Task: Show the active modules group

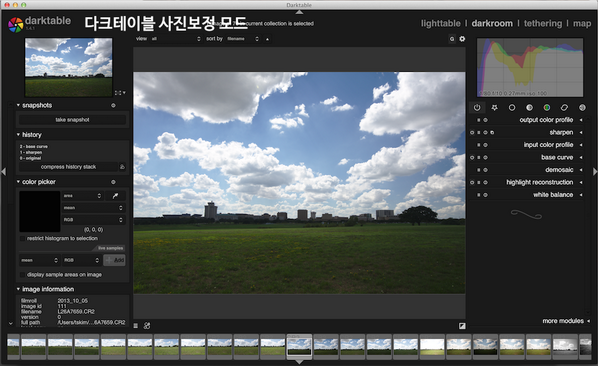Action: pyautogui.click(x=477, y=108)
